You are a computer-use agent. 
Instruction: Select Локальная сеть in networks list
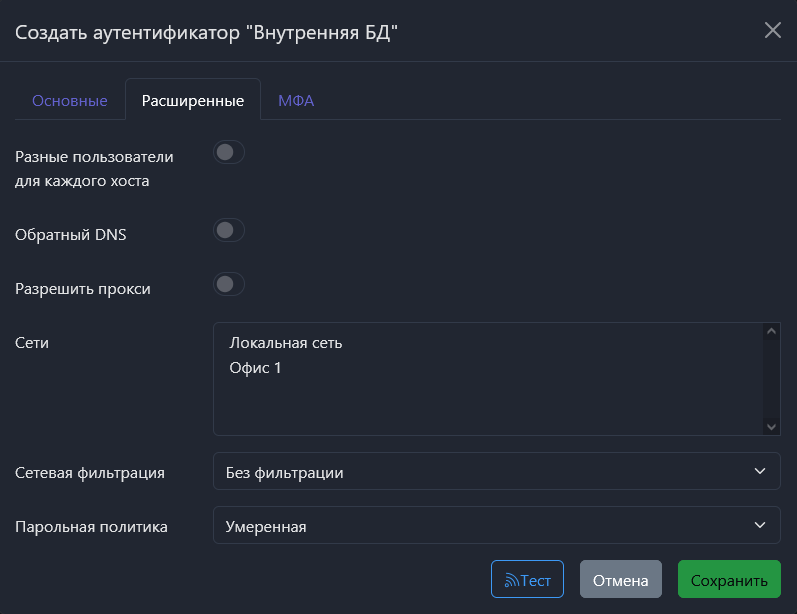286,343
